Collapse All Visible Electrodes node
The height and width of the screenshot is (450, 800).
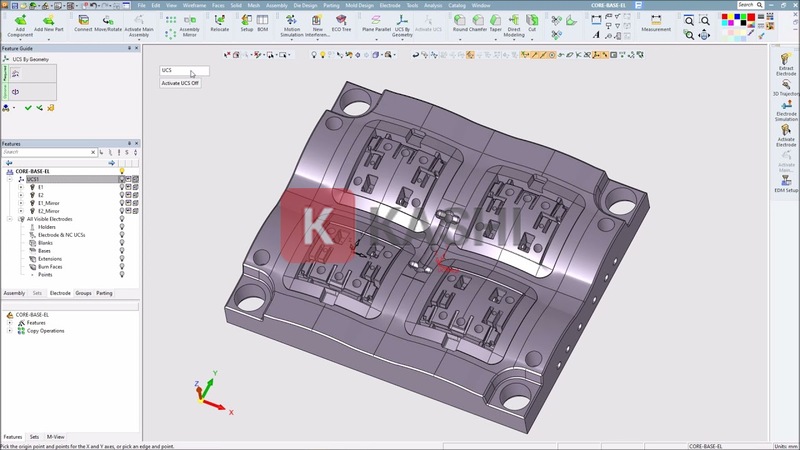tap(10, 219)
